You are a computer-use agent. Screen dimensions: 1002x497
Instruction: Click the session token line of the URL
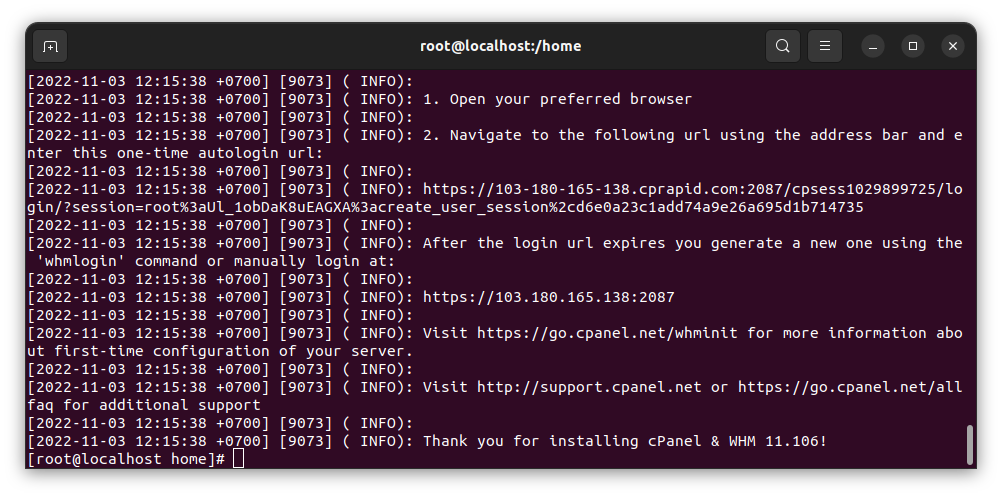tap(445, 207)
